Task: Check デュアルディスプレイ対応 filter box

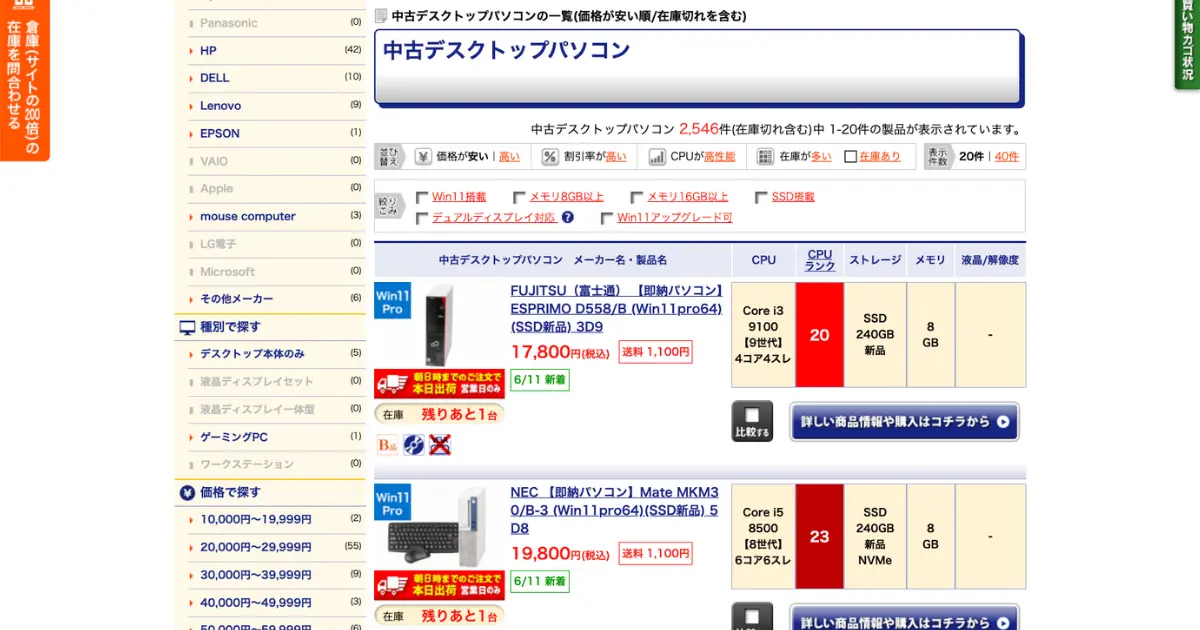Action: (422, 218)
